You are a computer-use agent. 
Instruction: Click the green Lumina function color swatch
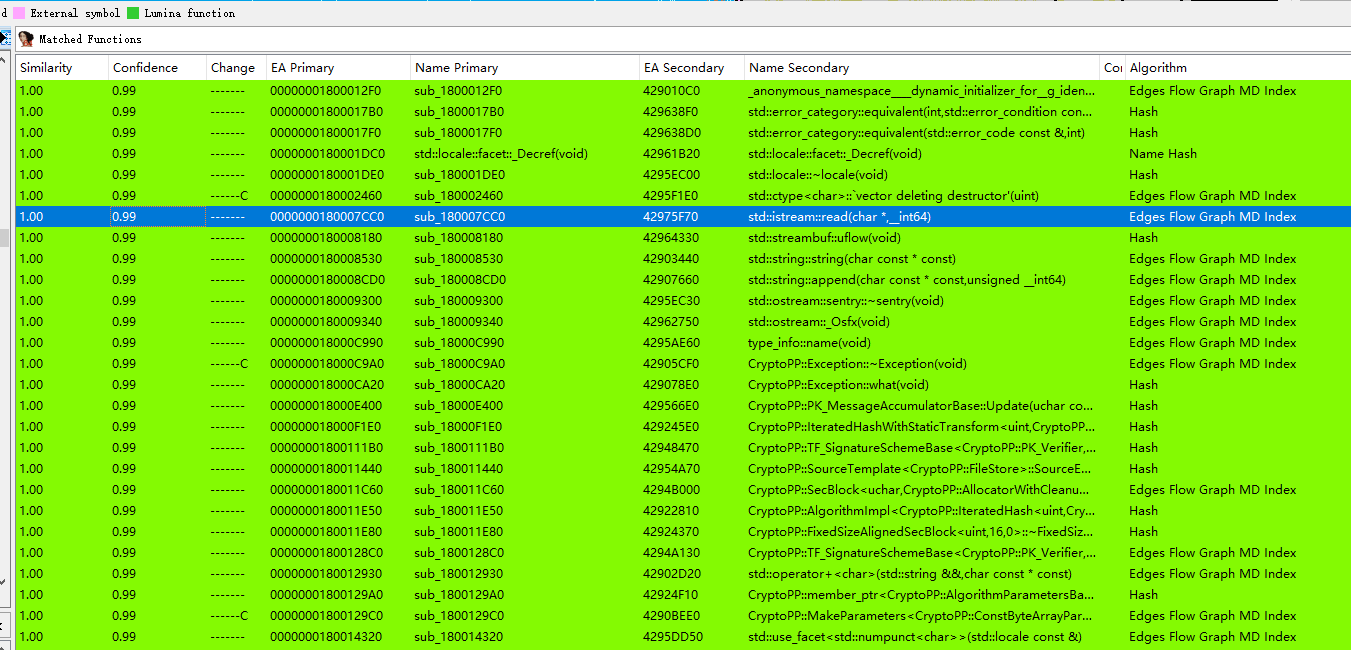point(132,13)
